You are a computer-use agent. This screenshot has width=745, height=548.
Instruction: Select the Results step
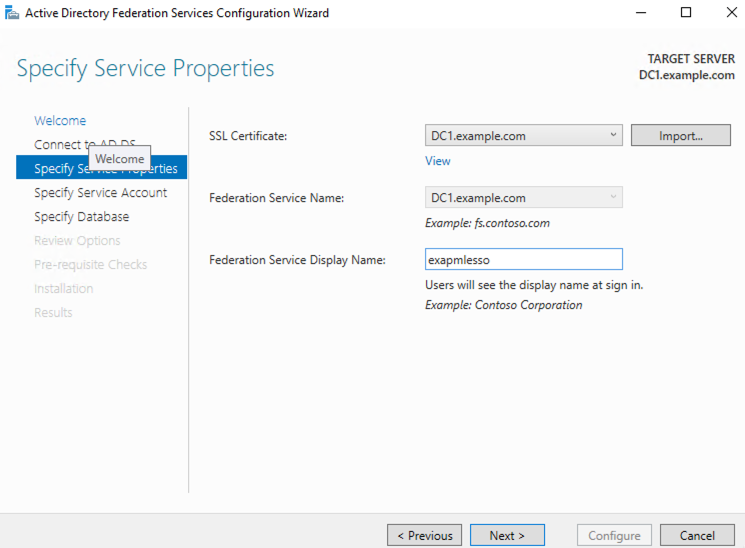pyautogui.click(x=53, y=312)
